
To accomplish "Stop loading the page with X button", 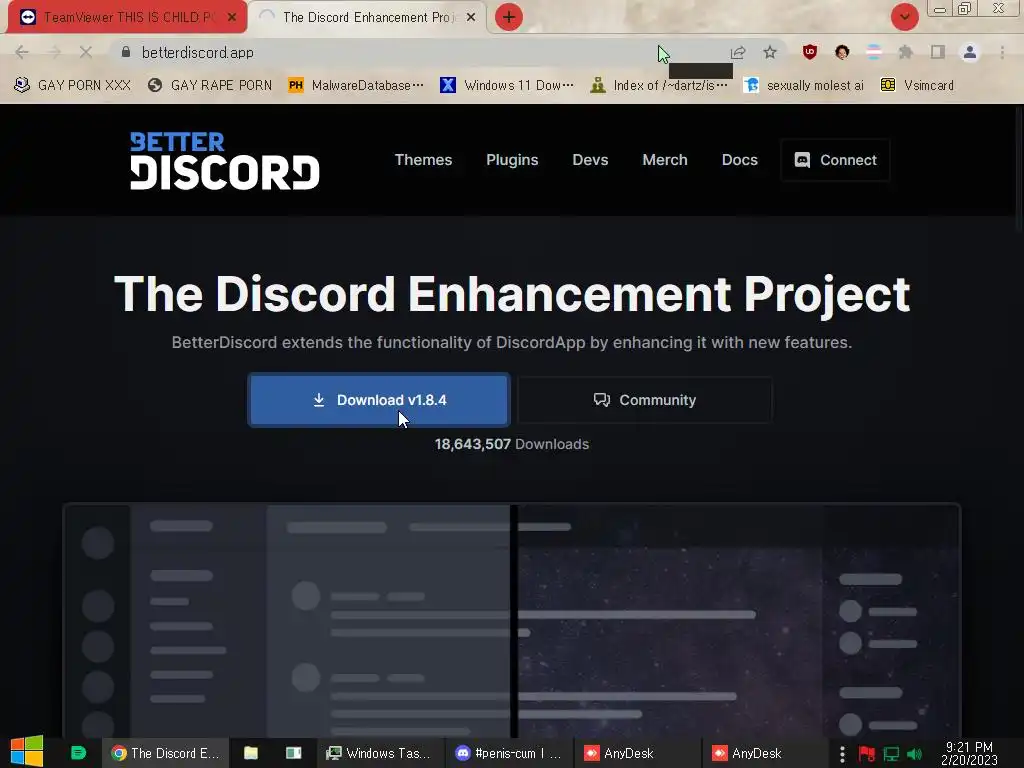I will coord(86,52).
